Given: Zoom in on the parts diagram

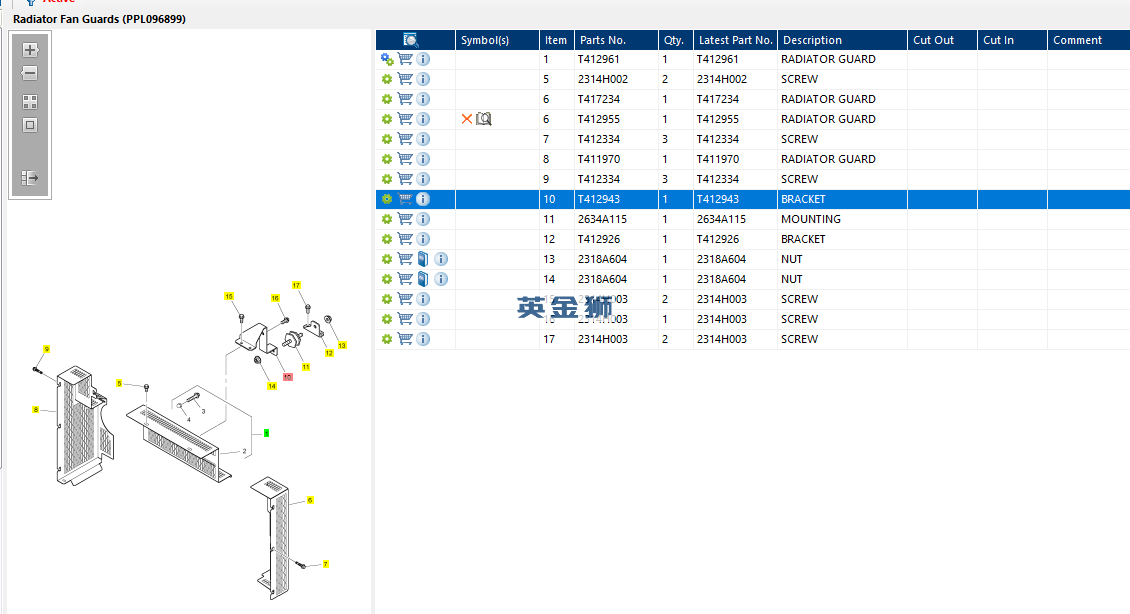Looking at the screenshot, I should 30,50.
